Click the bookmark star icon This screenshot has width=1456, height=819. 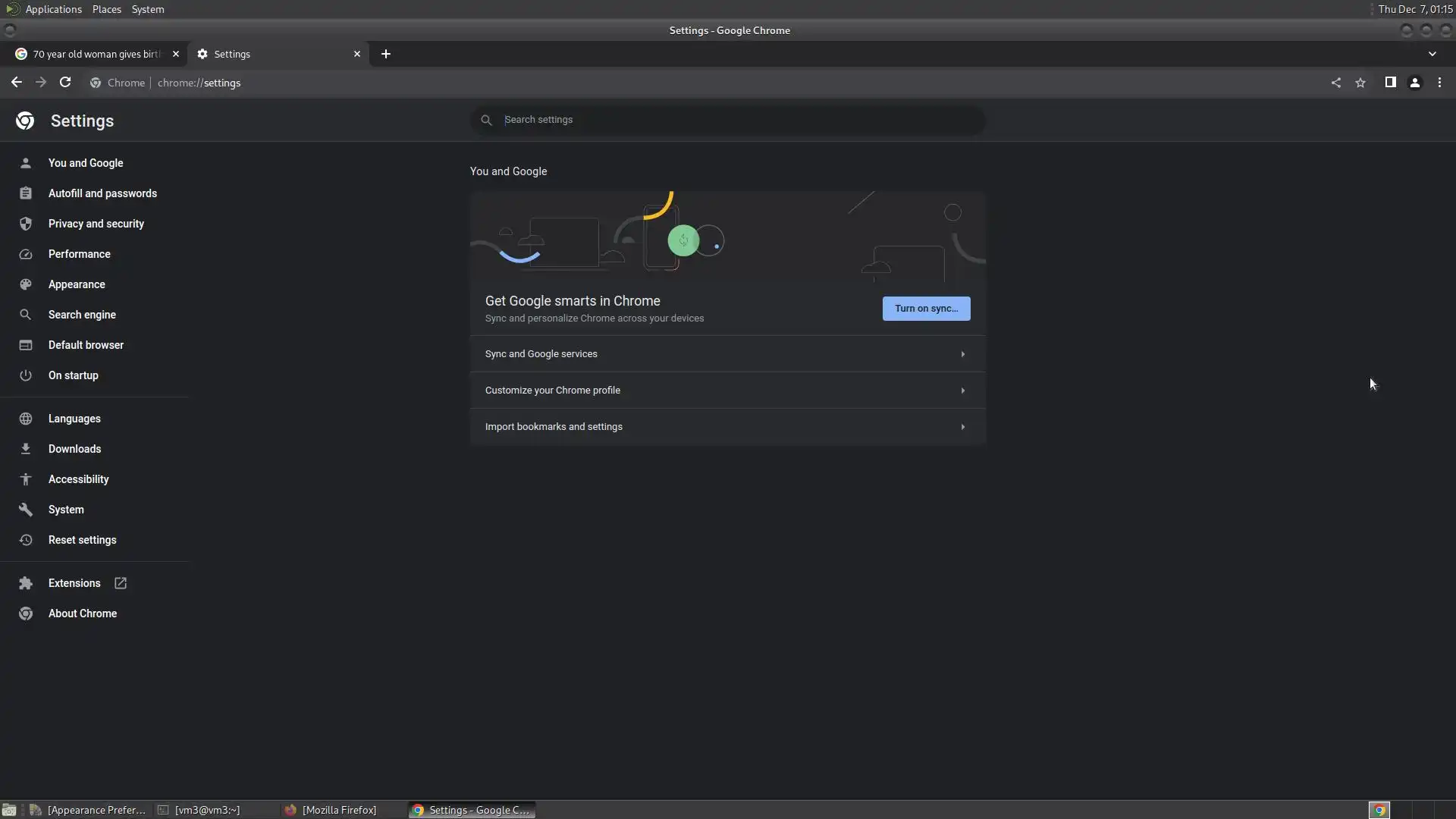(x=1360, y=83)
